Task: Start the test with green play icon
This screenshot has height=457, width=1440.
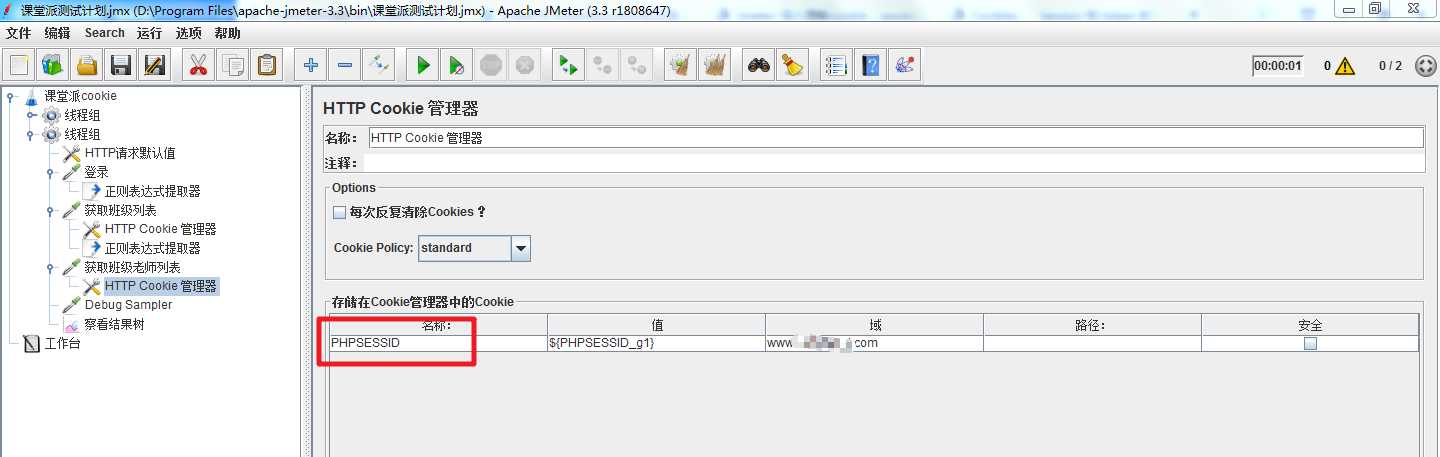Action: 423,65
